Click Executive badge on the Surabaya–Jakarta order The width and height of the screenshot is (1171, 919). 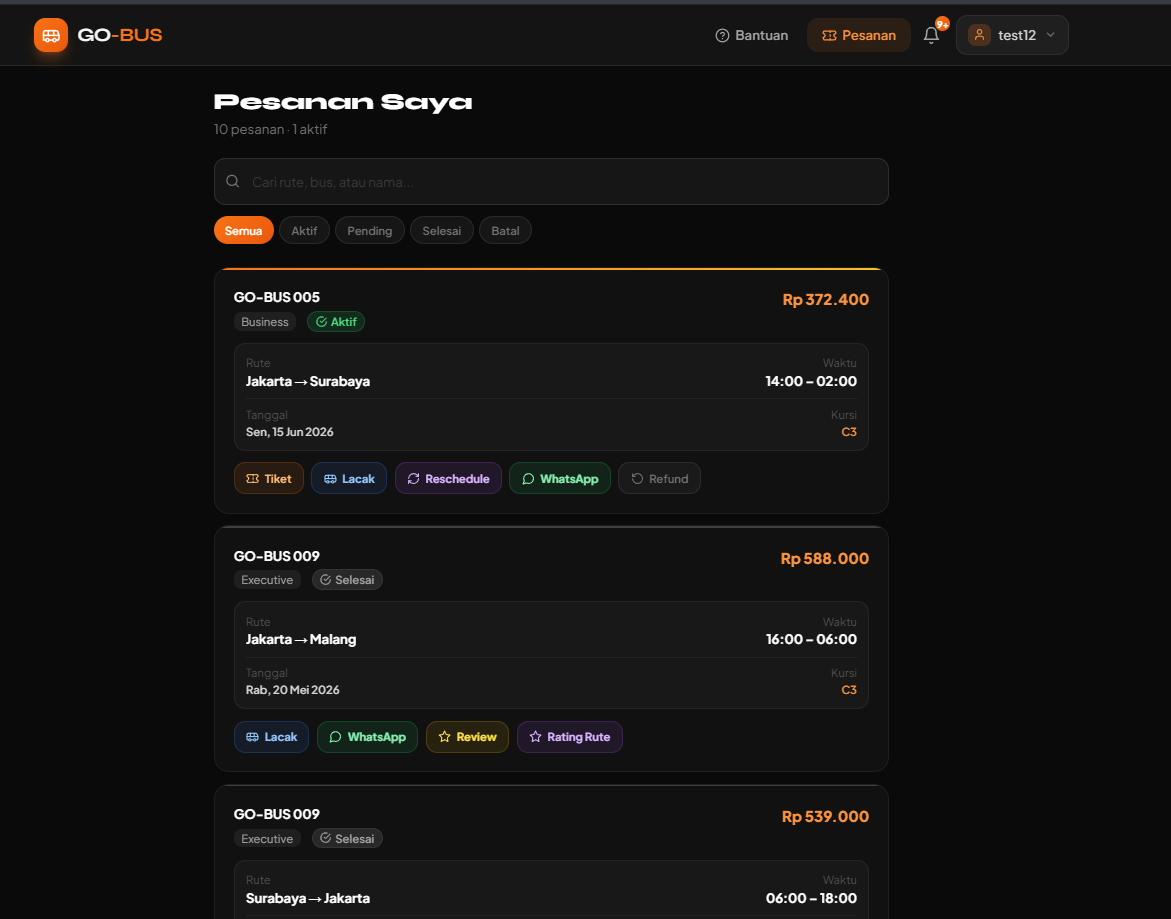[x=267, y=838]
